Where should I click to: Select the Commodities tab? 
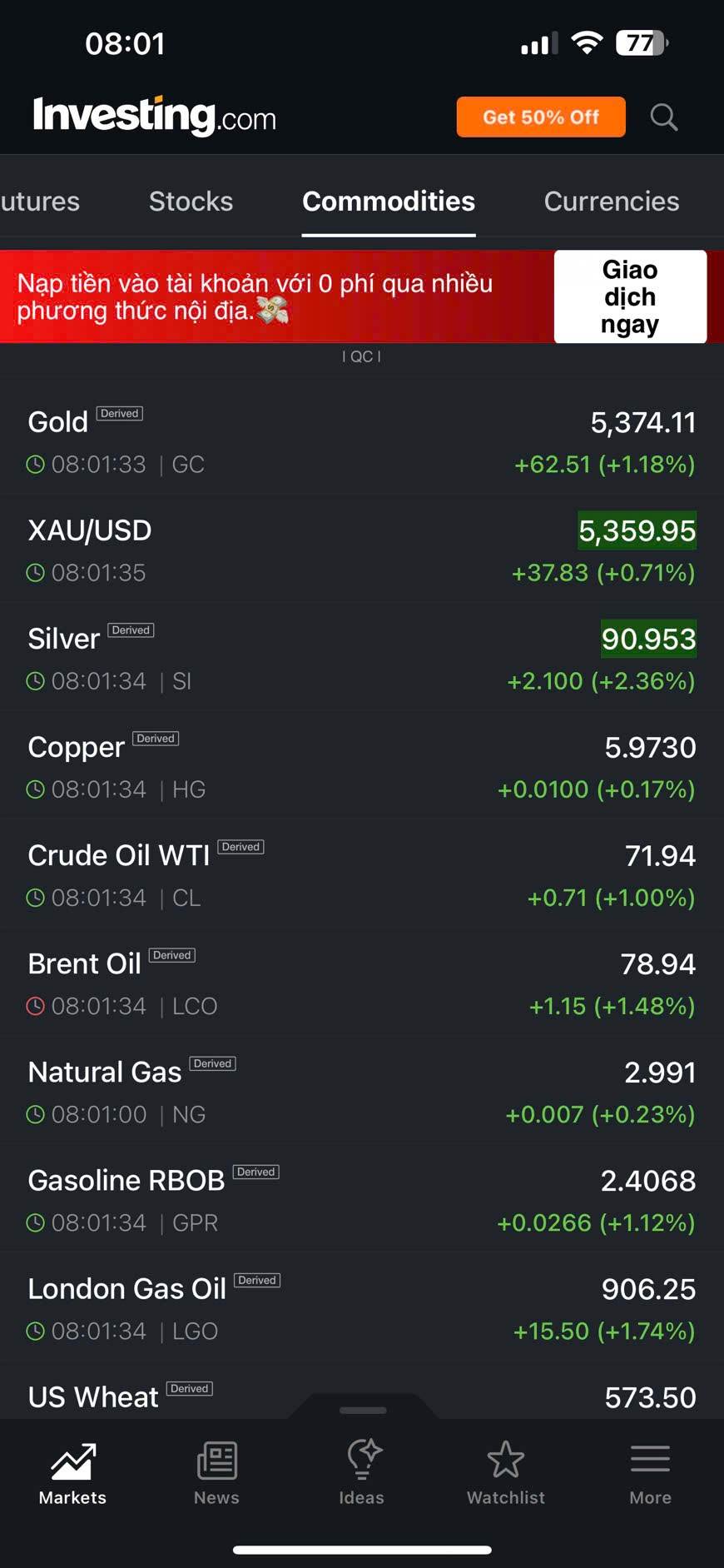389,202
